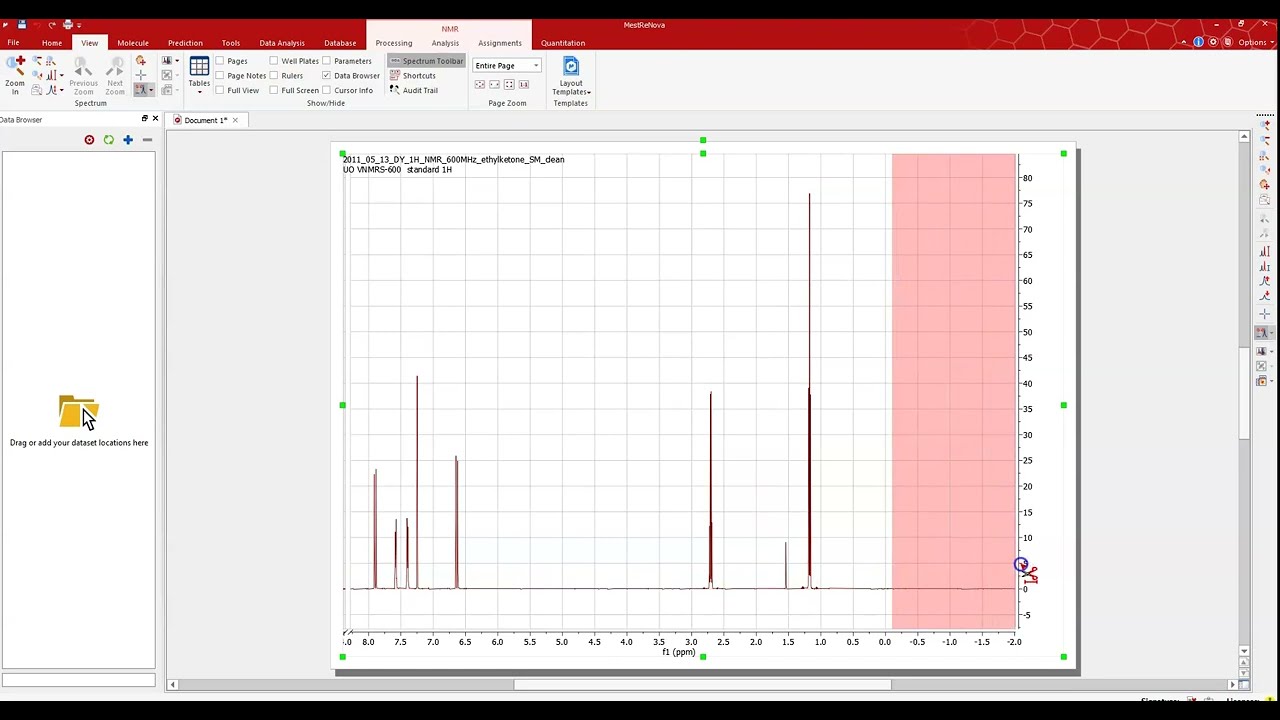The width and height of the screenshot is (1280, 720).
Task: Expand the stacked display dropdown arrow in the ribbon
Action: click(x=177, y=60)
